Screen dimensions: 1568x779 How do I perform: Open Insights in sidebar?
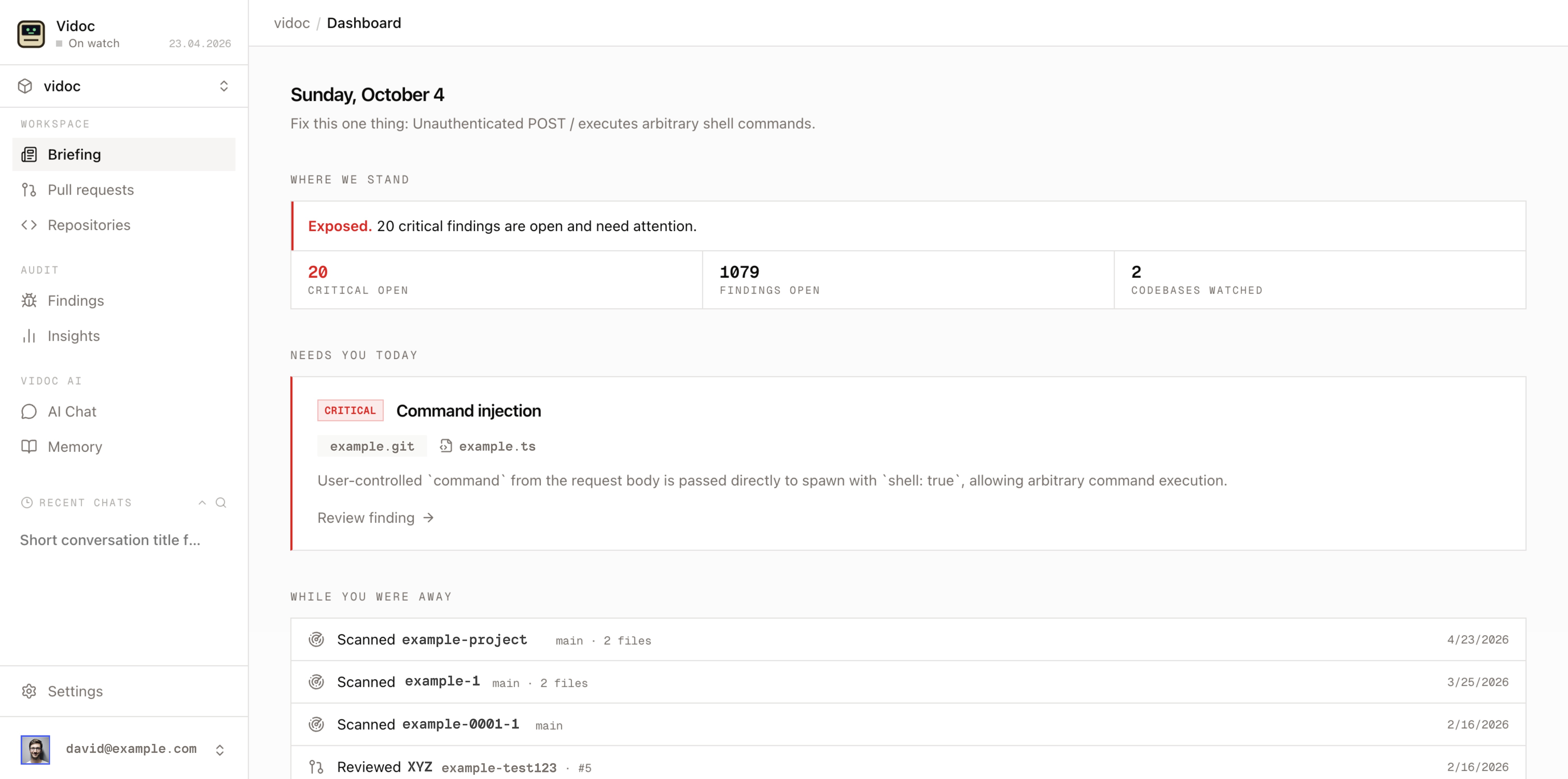click(x=124, y=336)
